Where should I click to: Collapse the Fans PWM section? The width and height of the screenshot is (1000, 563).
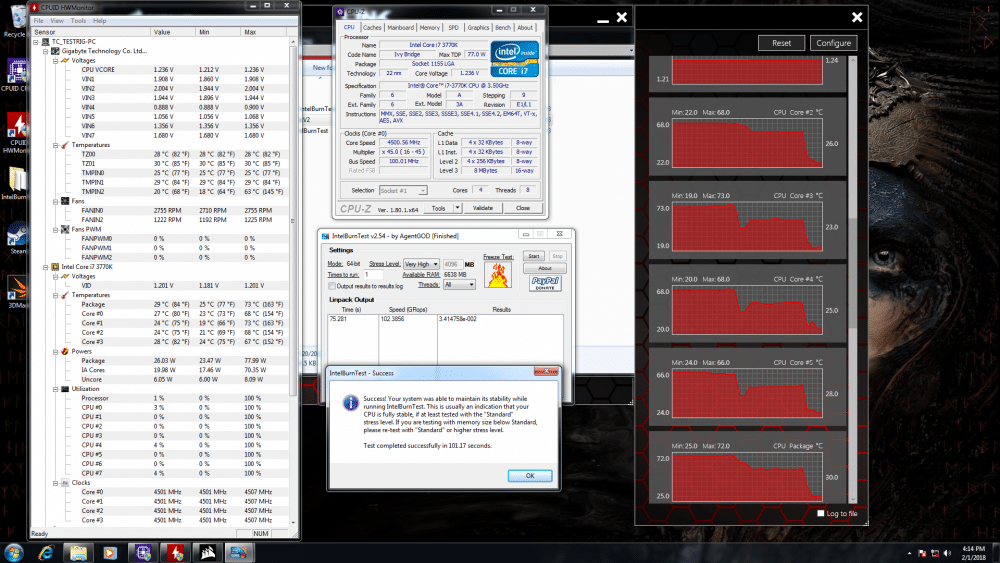point(55,230)
